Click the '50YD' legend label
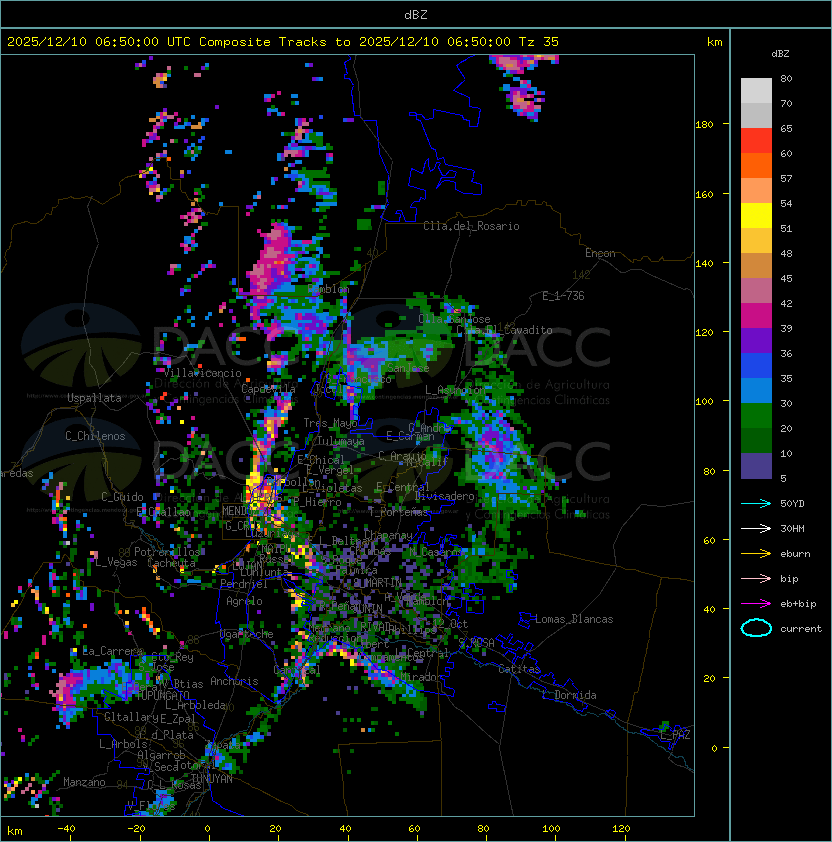The width and height of the screenshot is (832, 842). tap(792, 504)
